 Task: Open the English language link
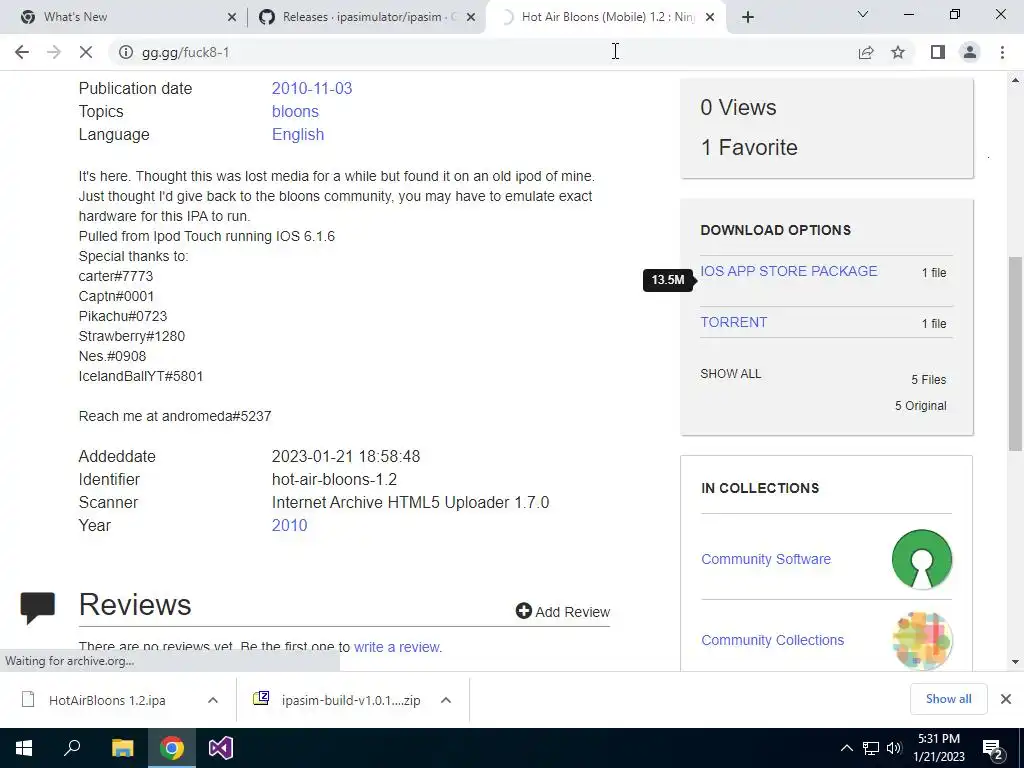point(298,135)
